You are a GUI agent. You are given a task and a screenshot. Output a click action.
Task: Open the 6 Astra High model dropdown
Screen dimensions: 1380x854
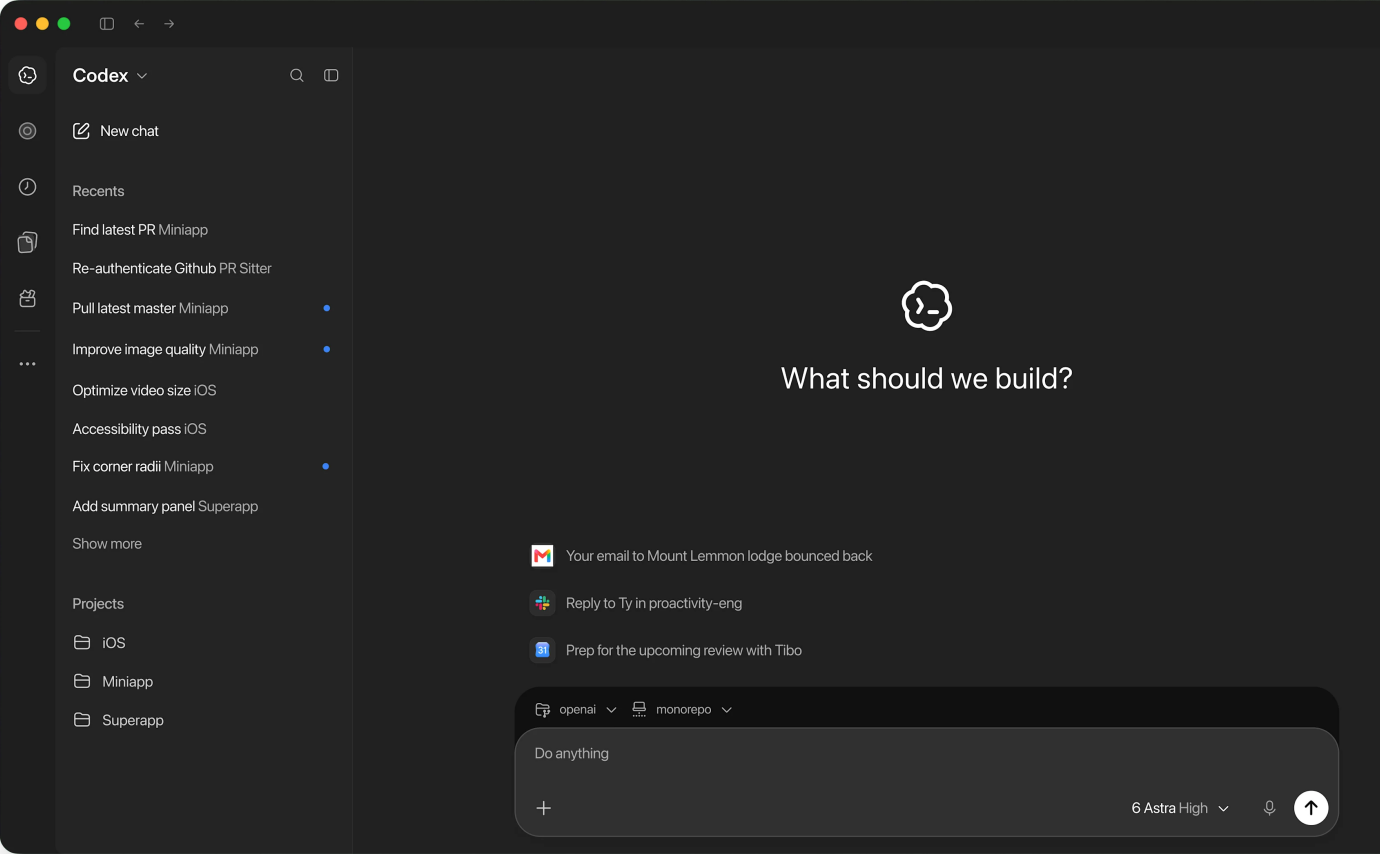click(1180, 808)
